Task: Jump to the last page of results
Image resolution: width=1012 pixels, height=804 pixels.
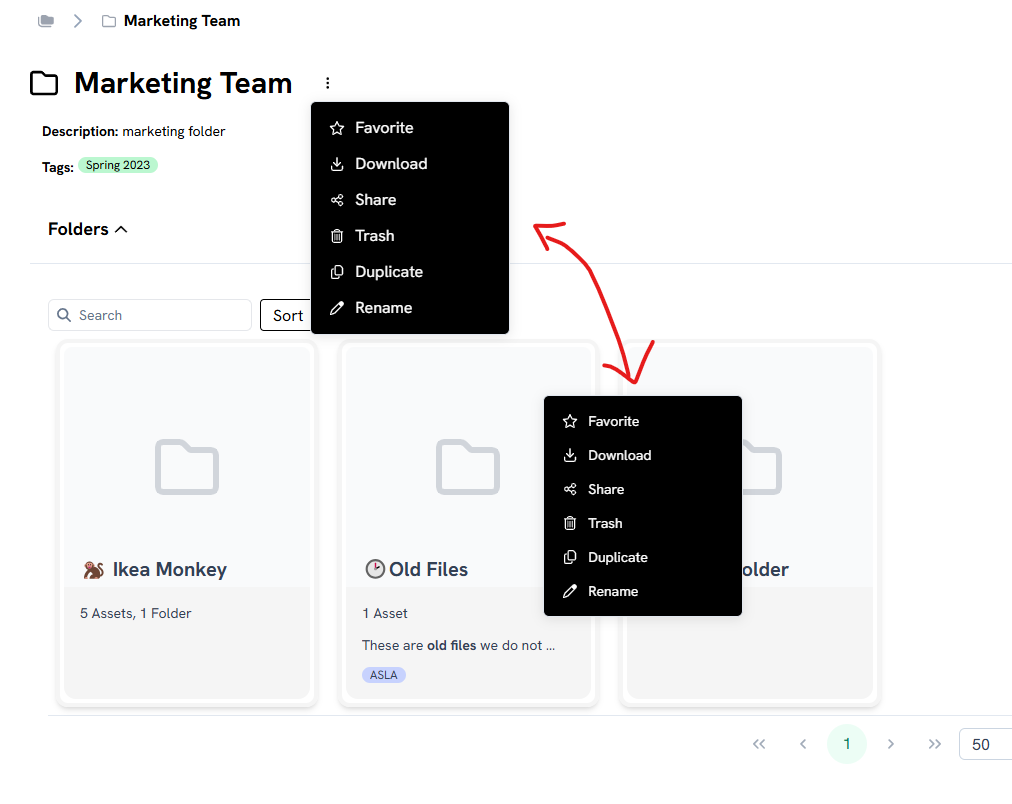Action: point(935,744)
